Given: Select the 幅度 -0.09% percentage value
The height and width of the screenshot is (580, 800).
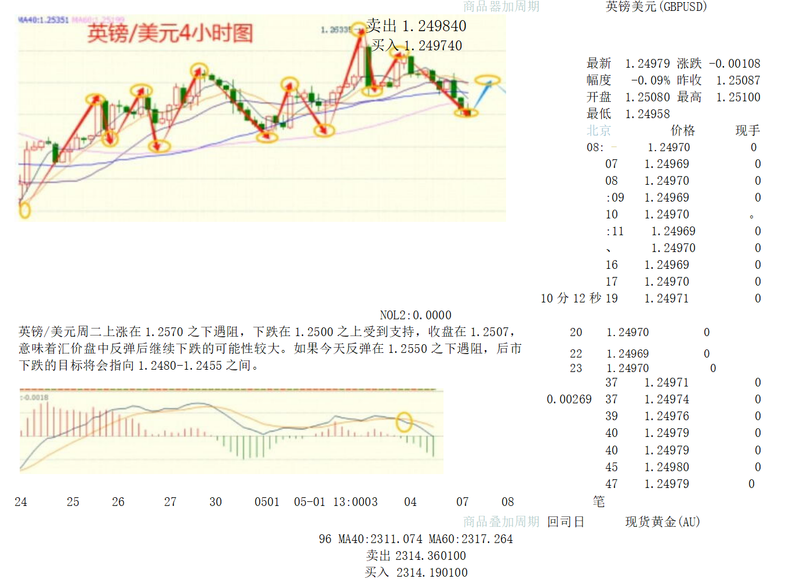Looking at the screenshot, I should coord(628,81).
